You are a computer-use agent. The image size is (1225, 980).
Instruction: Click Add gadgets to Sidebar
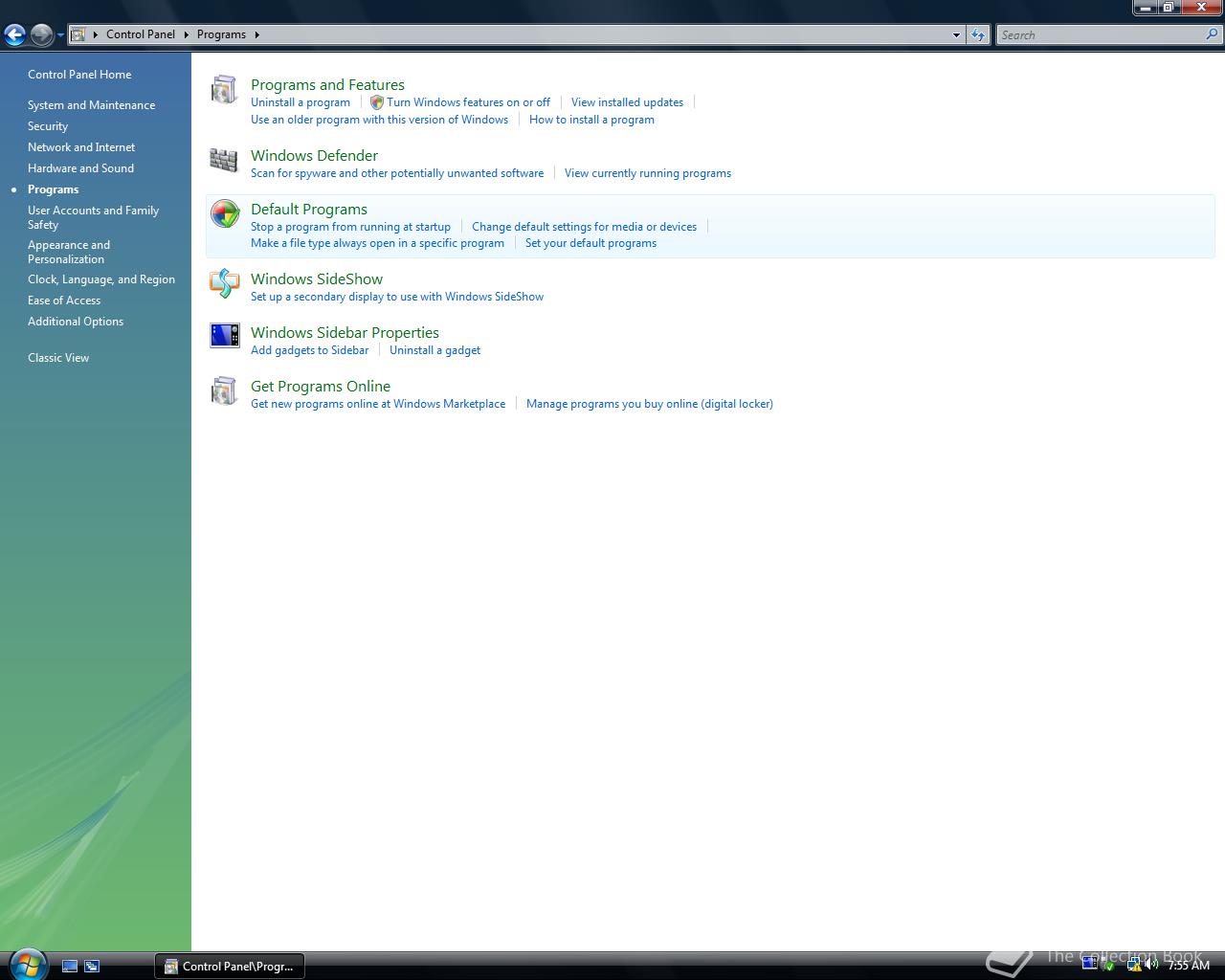(x=309, y=350)
